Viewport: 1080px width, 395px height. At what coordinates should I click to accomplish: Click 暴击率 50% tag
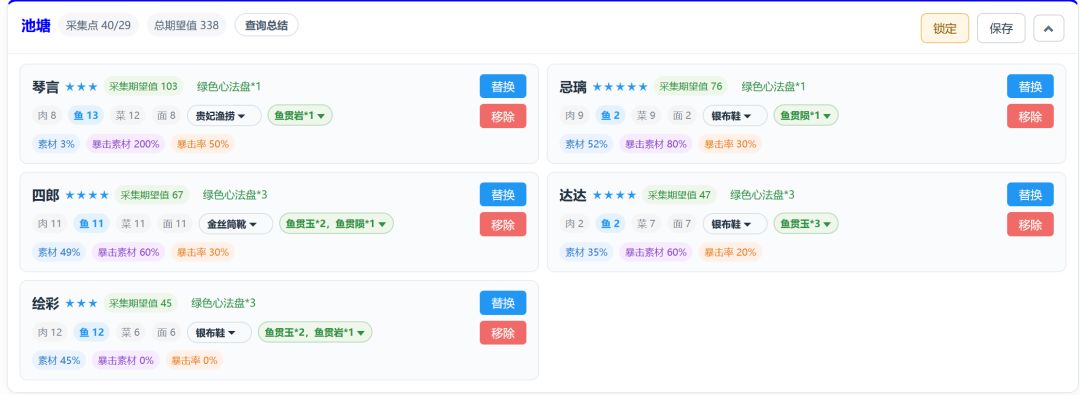pos(203,144)
